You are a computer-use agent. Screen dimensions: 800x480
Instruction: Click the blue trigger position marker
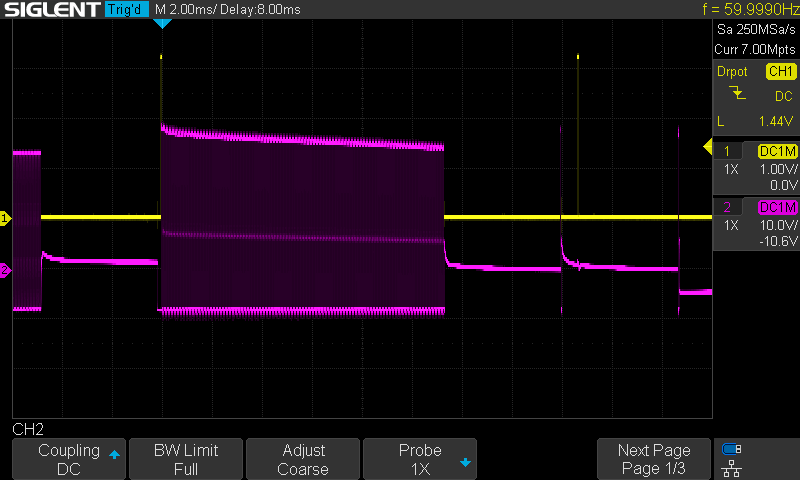162,23
